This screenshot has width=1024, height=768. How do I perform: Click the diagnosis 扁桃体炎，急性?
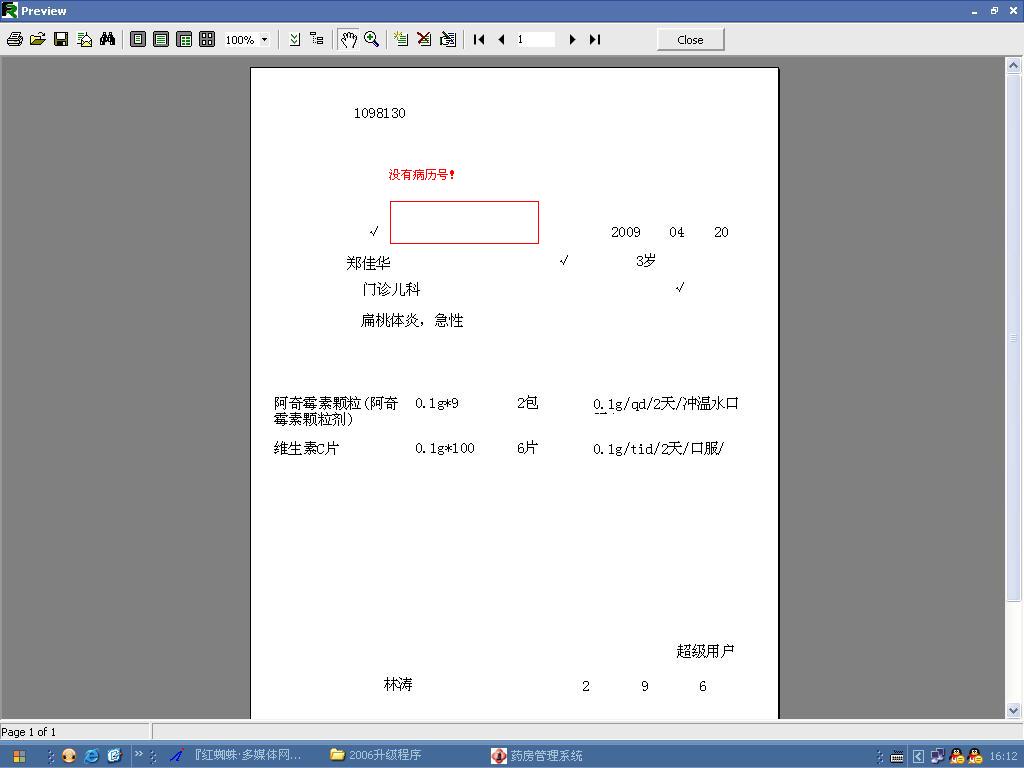click(x=412, y=320)
